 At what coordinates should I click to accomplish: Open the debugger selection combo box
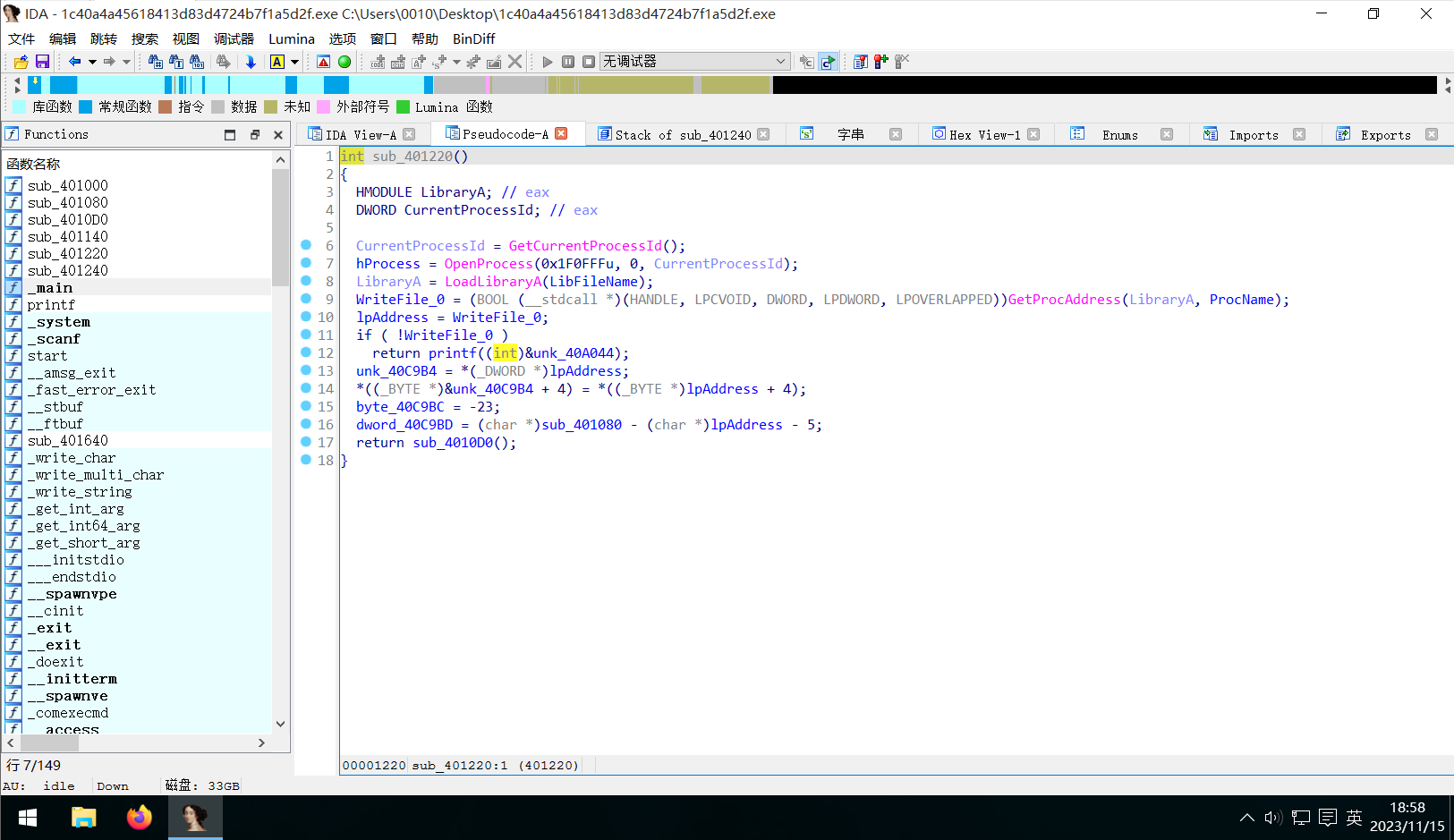pyautogui.click(x=694, y=62)
